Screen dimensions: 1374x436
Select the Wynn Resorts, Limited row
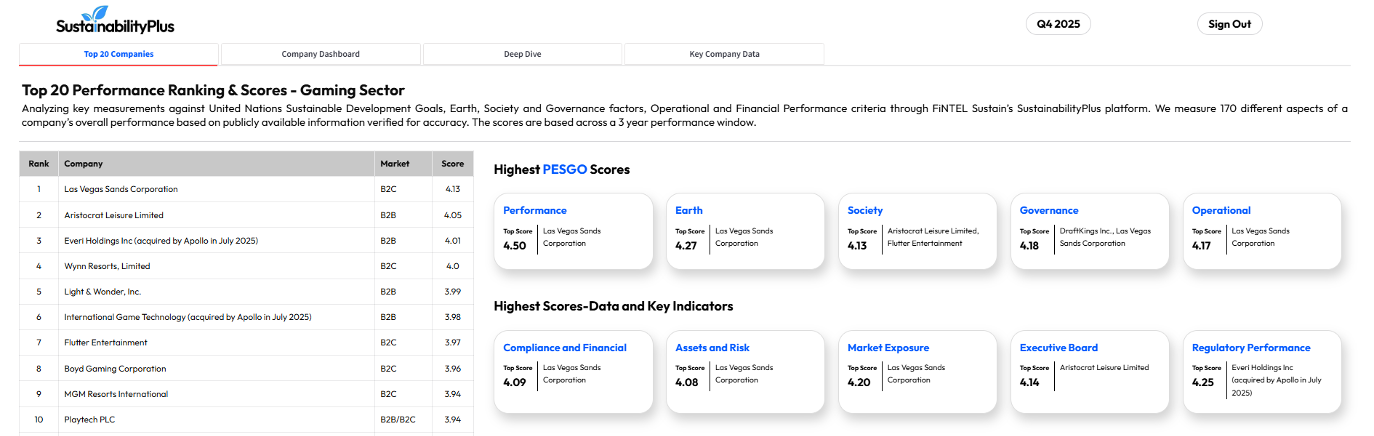click(x=107, y=266)
